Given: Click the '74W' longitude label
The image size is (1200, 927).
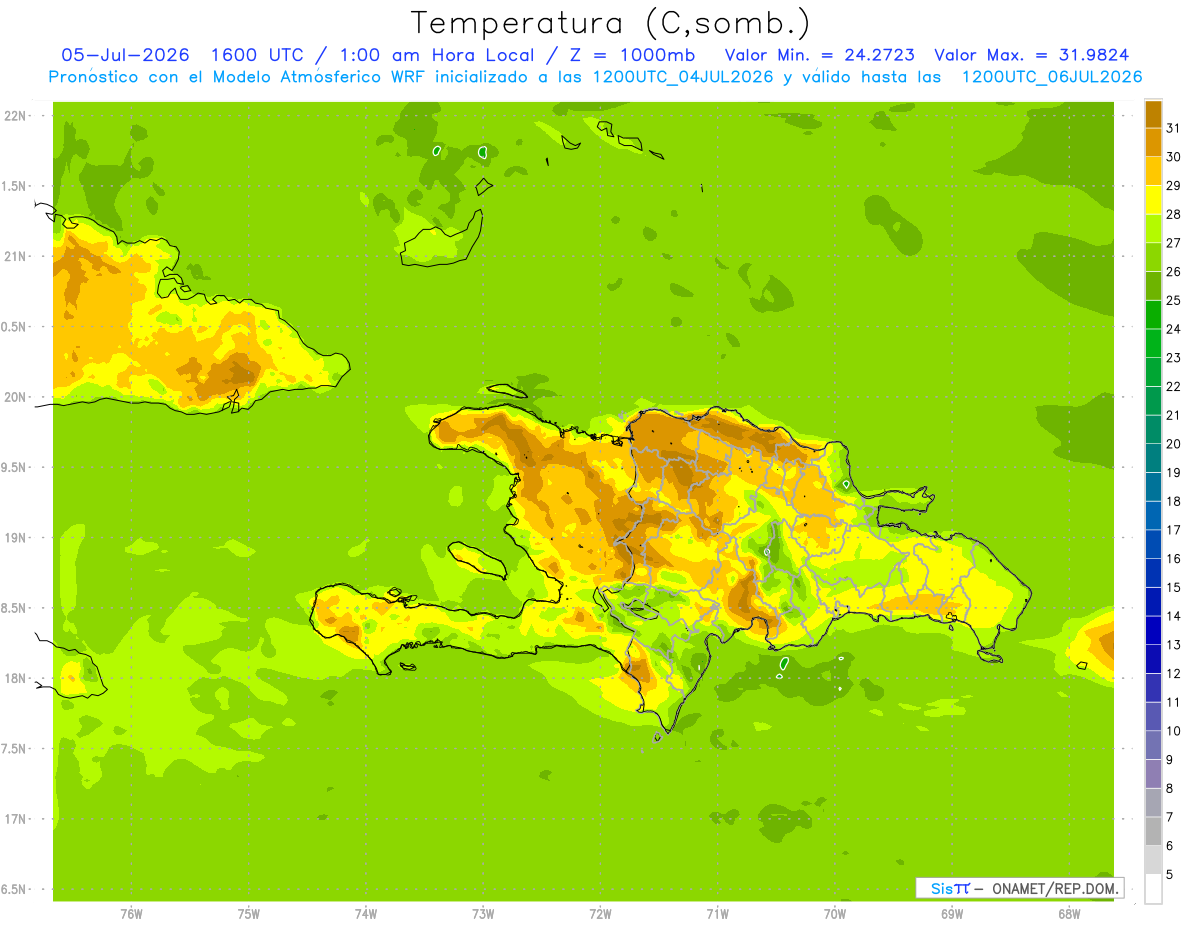Looking at the screenshot, I should [x=366, y=913].
